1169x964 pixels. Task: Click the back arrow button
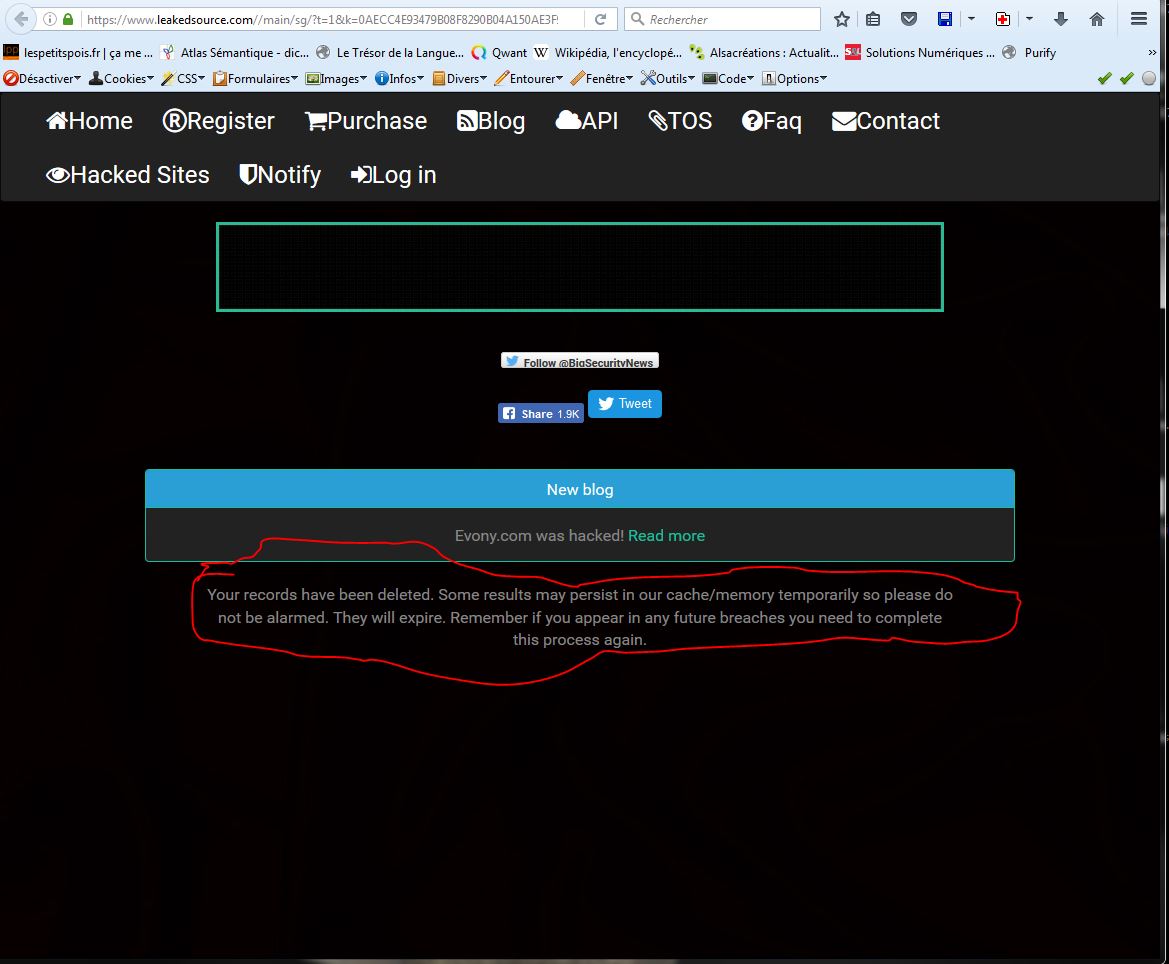pyautogui.click(x=21, y=19)
